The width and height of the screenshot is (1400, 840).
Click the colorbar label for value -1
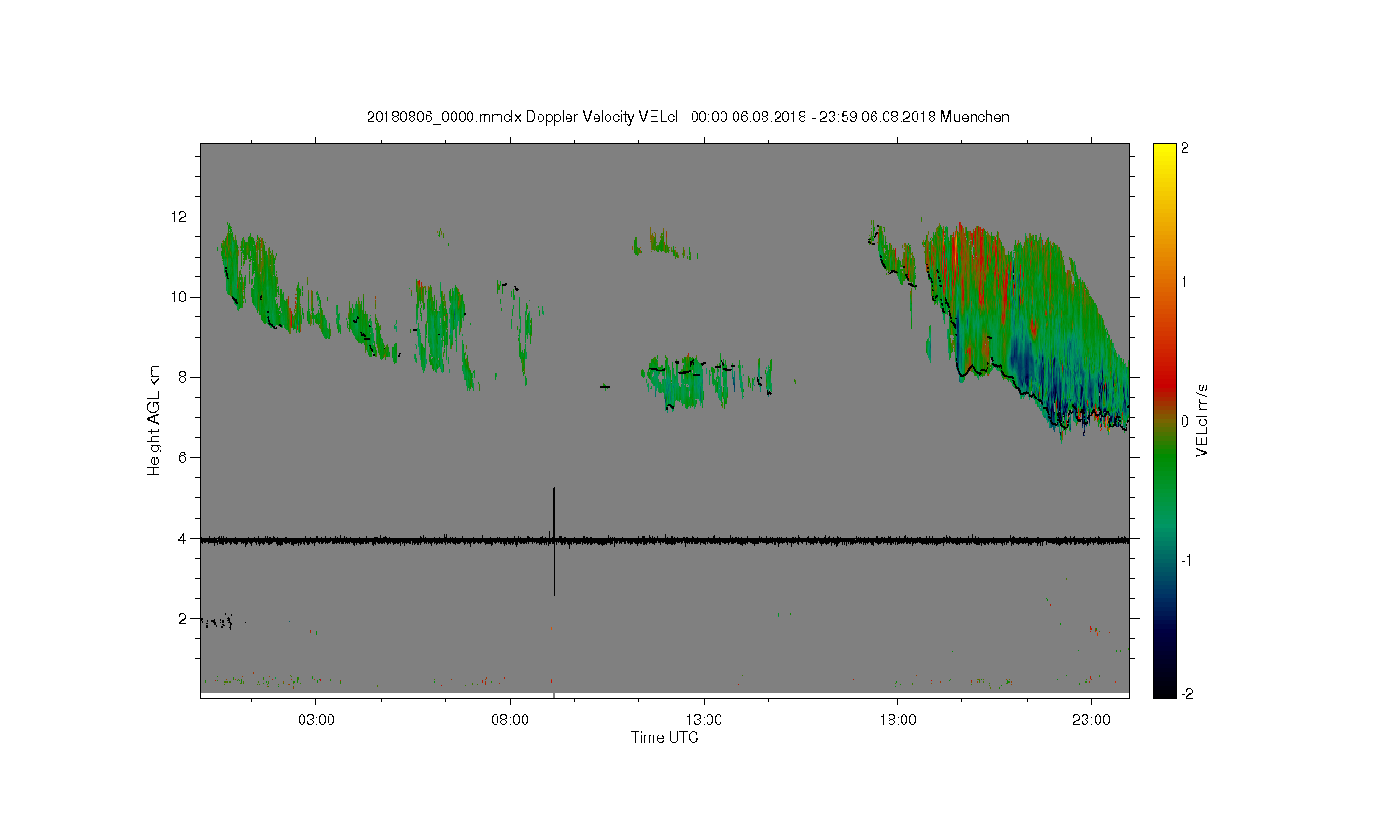point(1188,560)
